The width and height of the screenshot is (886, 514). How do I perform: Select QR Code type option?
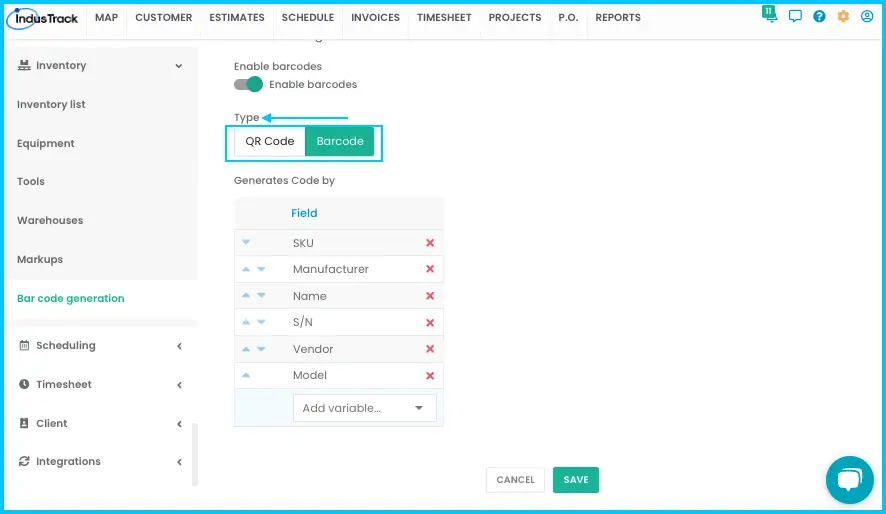270,141
